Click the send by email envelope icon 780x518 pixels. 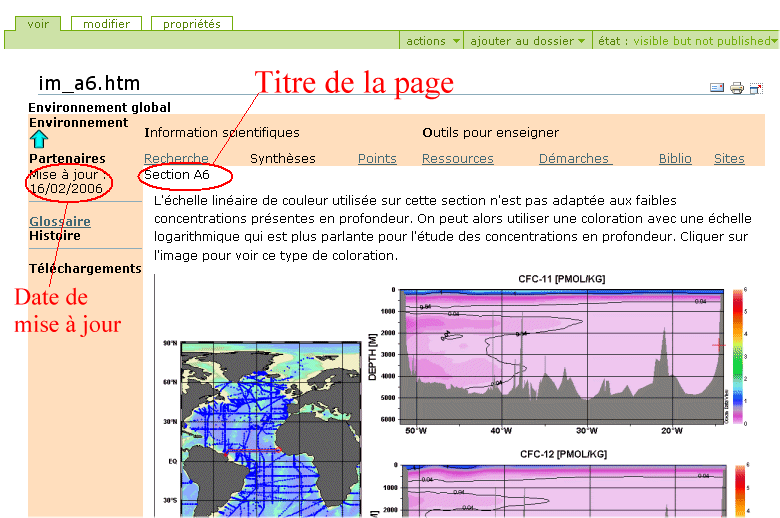tap(717, 88)
